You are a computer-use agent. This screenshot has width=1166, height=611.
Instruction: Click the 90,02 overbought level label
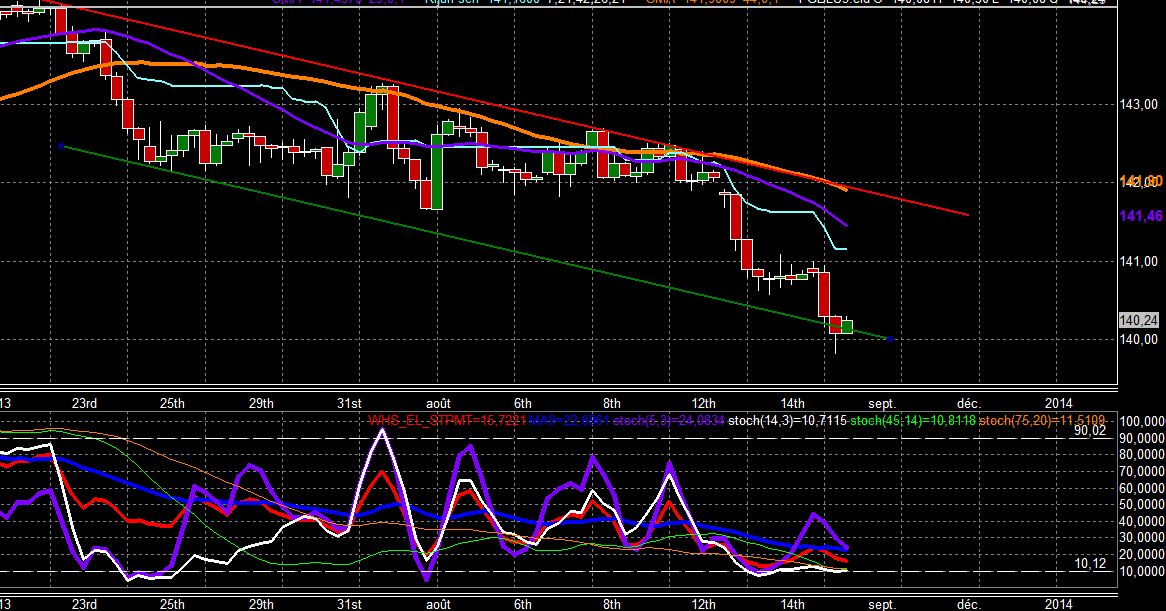[1089, 430]
